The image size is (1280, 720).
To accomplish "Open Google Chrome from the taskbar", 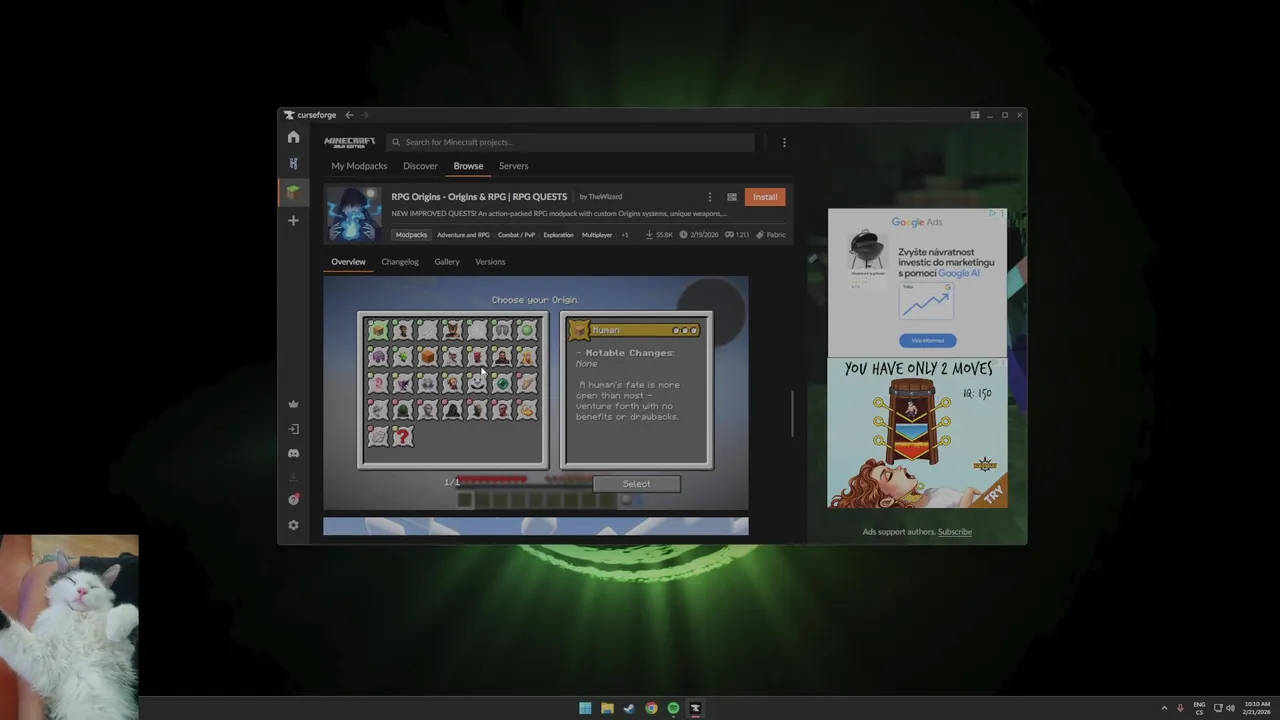I will pyautogui.click(x=651, y=708).
